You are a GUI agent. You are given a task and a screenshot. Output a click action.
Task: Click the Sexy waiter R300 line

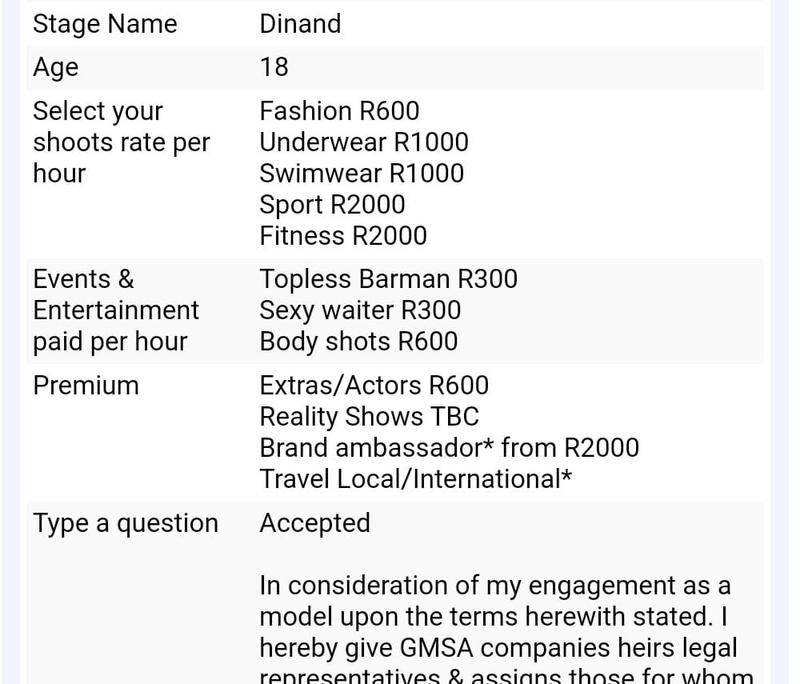(x=360, y=311)
